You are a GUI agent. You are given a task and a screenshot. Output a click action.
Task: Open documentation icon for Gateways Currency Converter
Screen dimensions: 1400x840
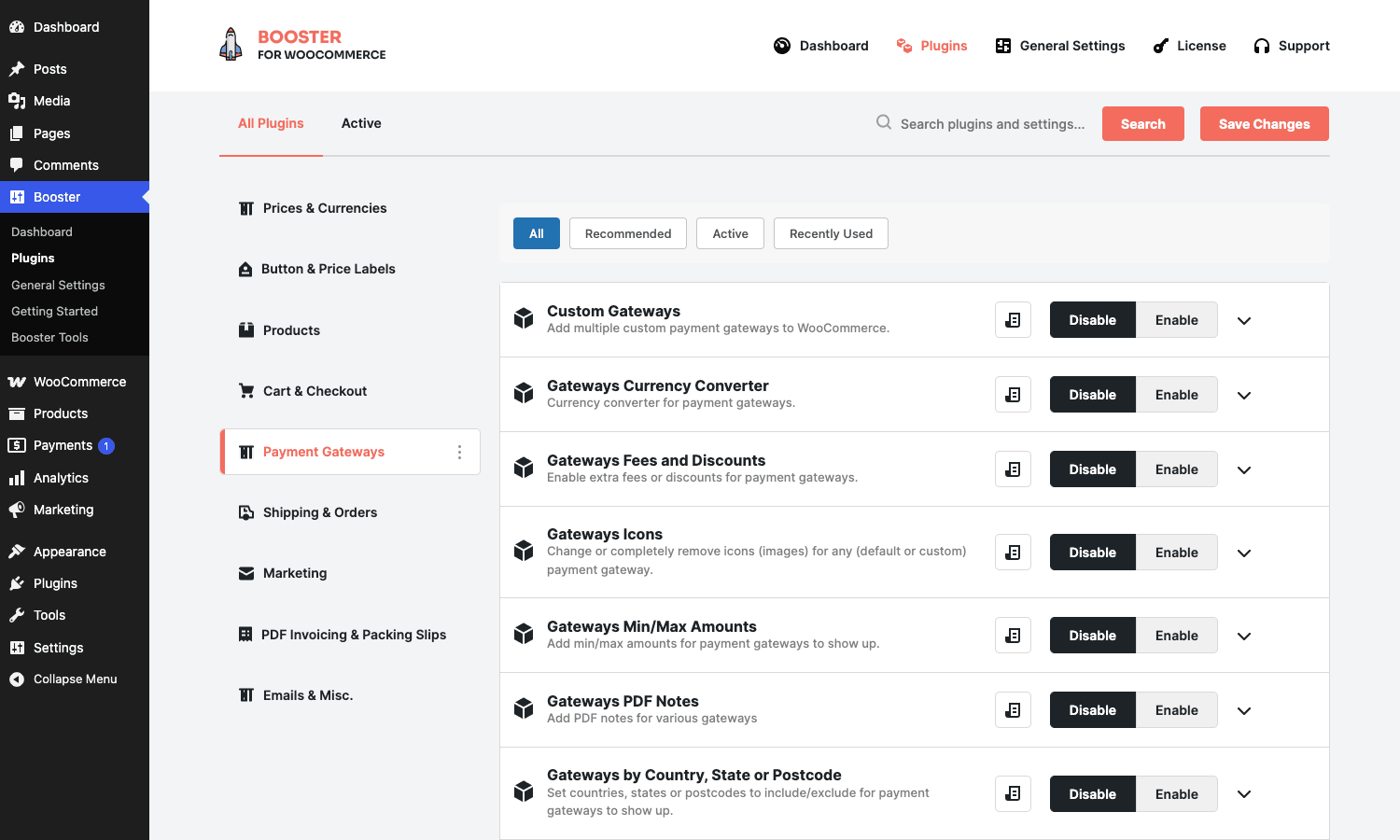click(1013, 395)
